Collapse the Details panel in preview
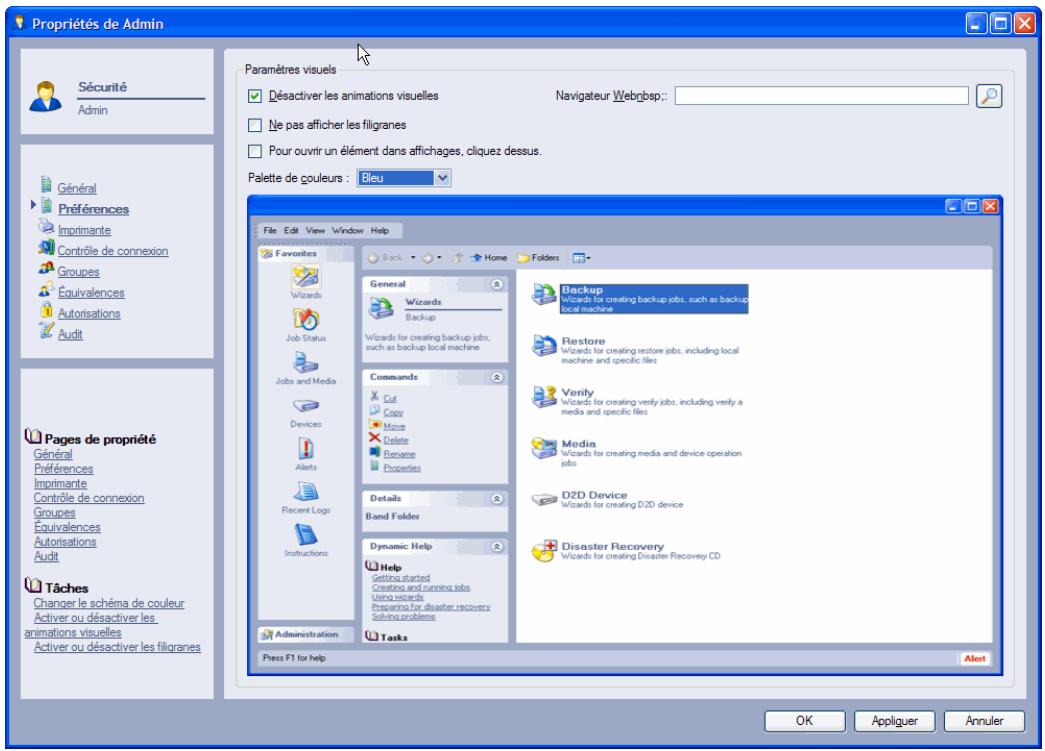This screenshot has height=751, width=1045. pyautogui.click(x=497, y=498)
